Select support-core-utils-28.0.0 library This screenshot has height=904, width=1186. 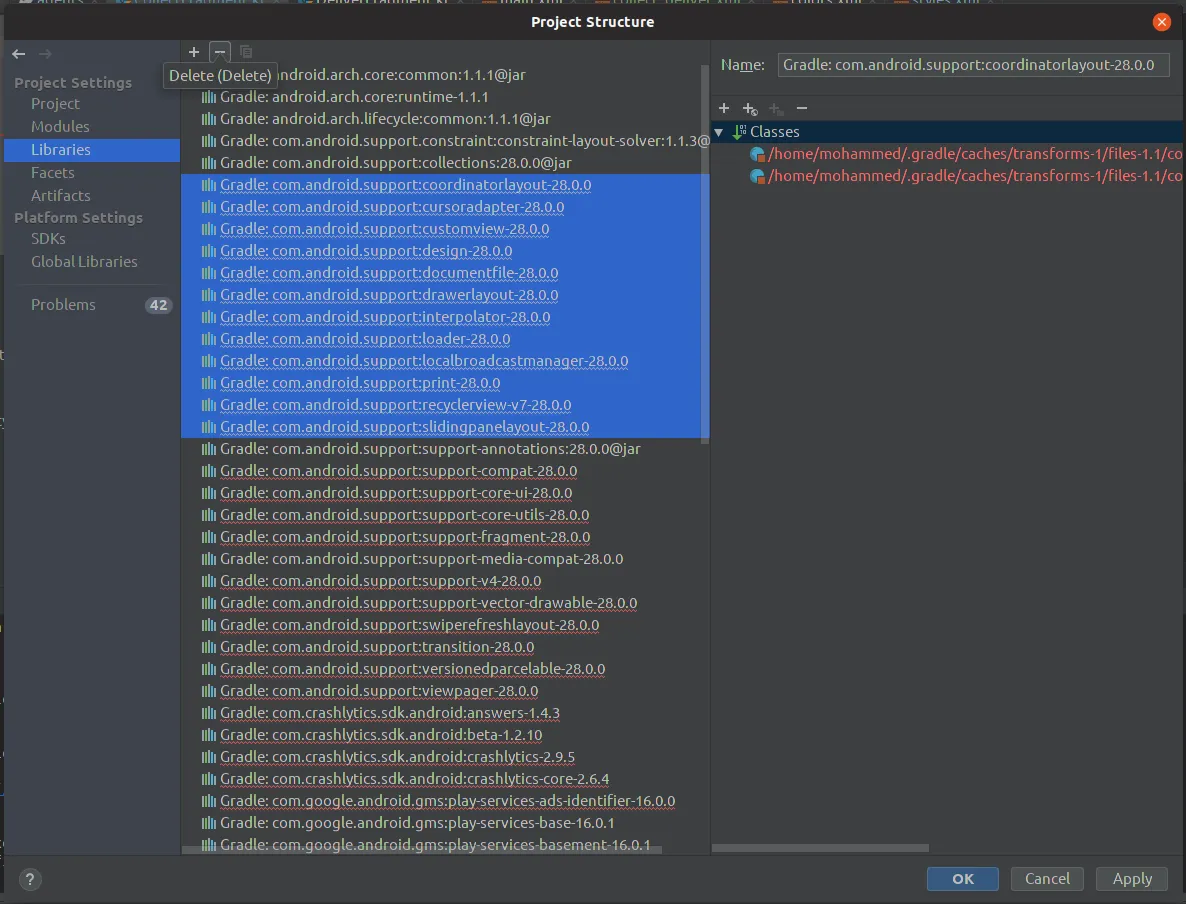click(x=445, y=514)
